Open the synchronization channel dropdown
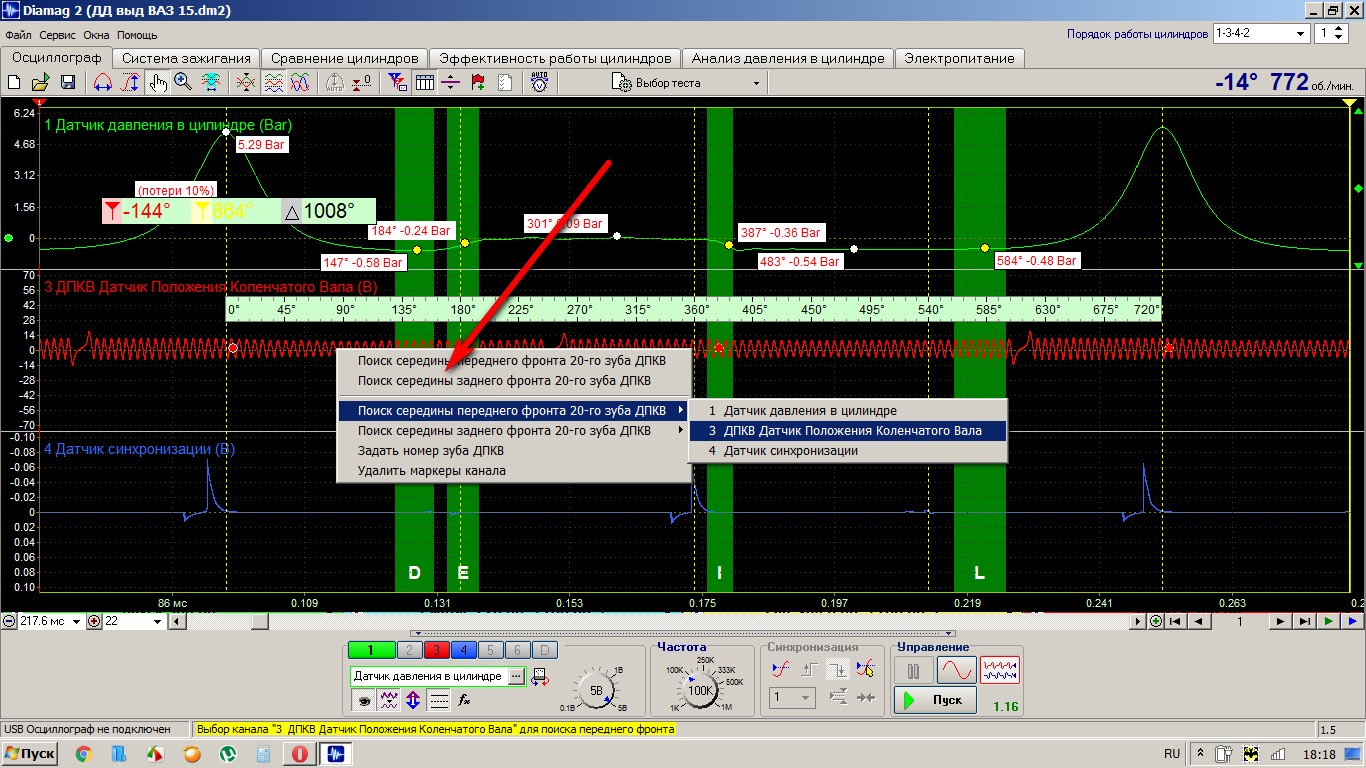This screenshot has height=768, width=1366. pos(794,697)
